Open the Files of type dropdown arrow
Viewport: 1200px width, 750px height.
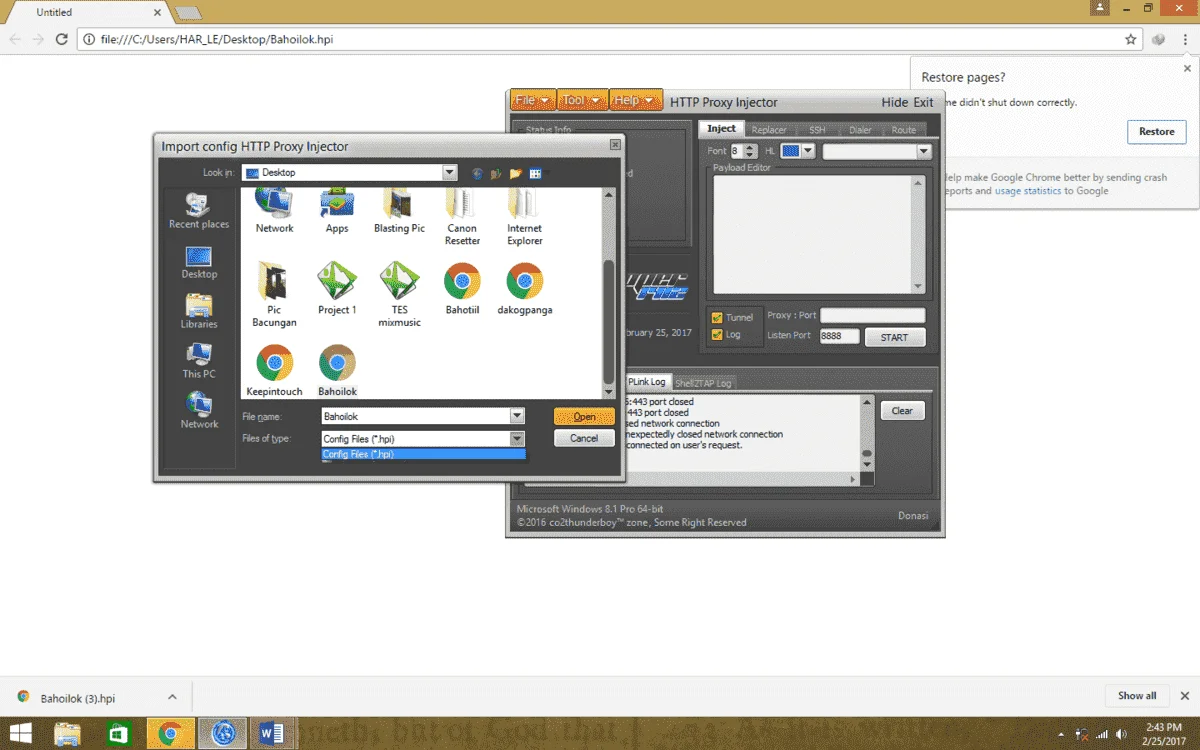517,438
